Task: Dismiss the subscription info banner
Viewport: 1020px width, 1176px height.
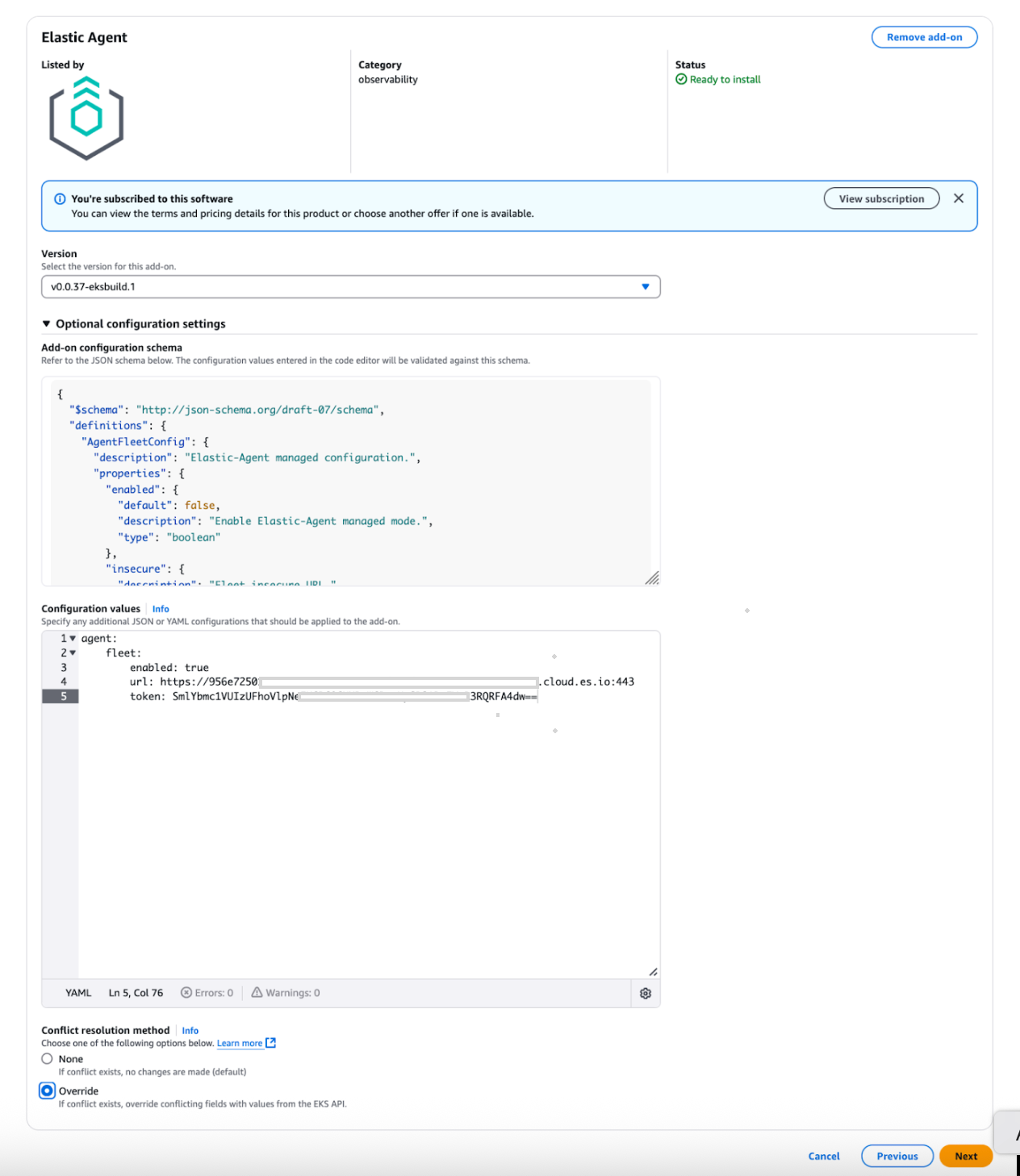Action: 959,198
